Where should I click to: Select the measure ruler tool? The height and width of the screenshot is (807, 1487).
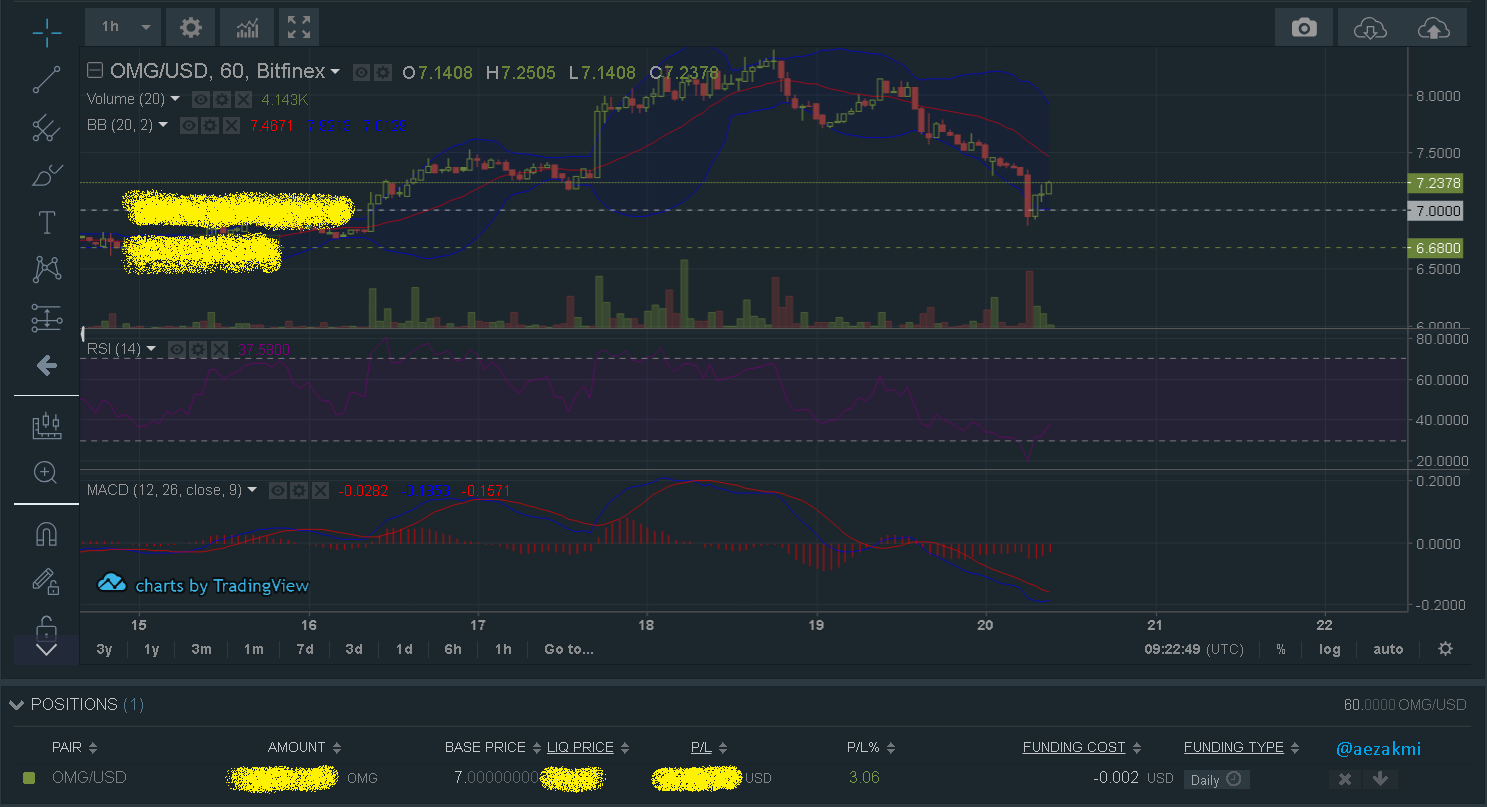click(x=46, y=426)
